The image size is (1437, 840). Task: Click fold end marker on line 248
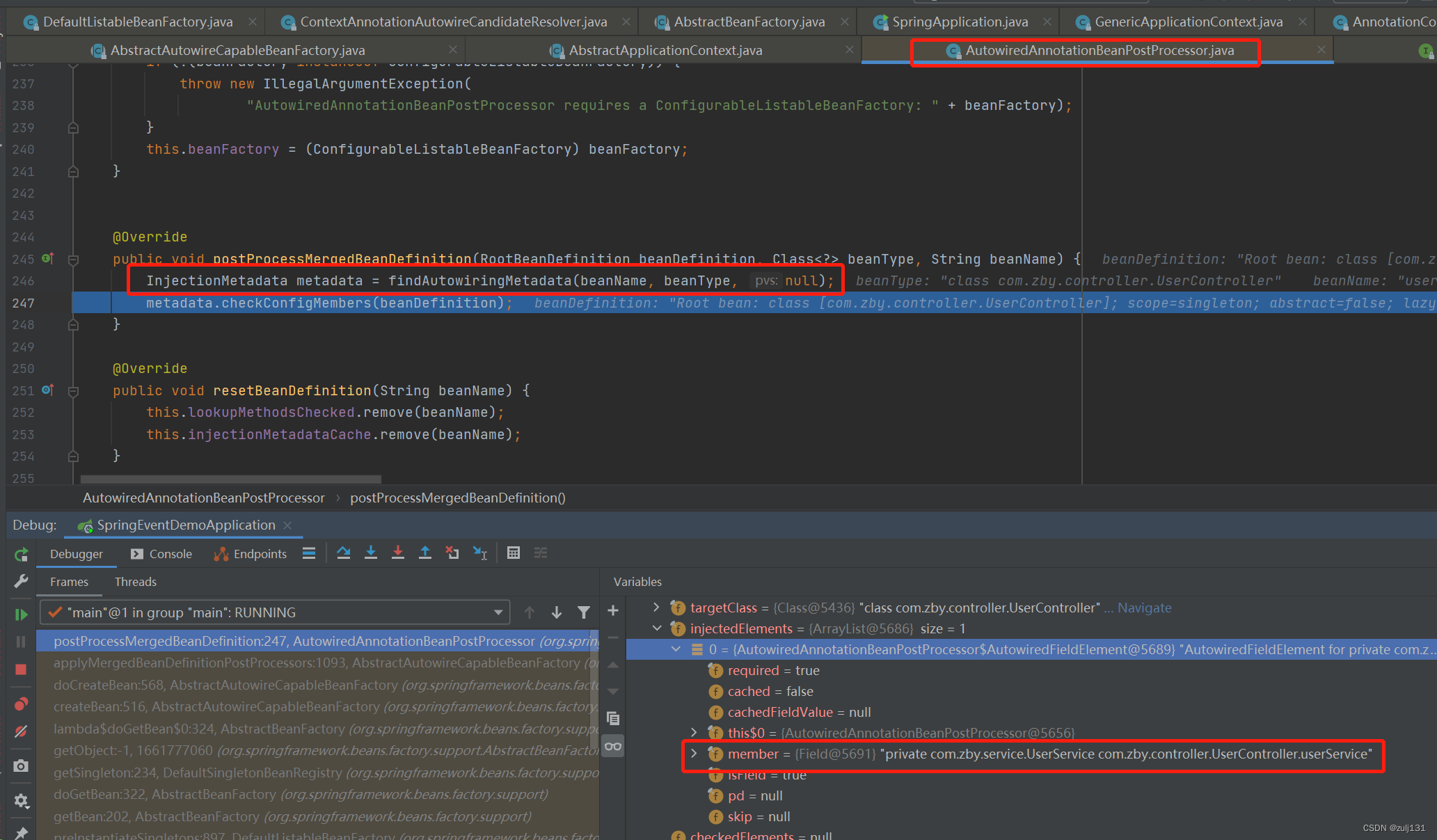point(73,325)
